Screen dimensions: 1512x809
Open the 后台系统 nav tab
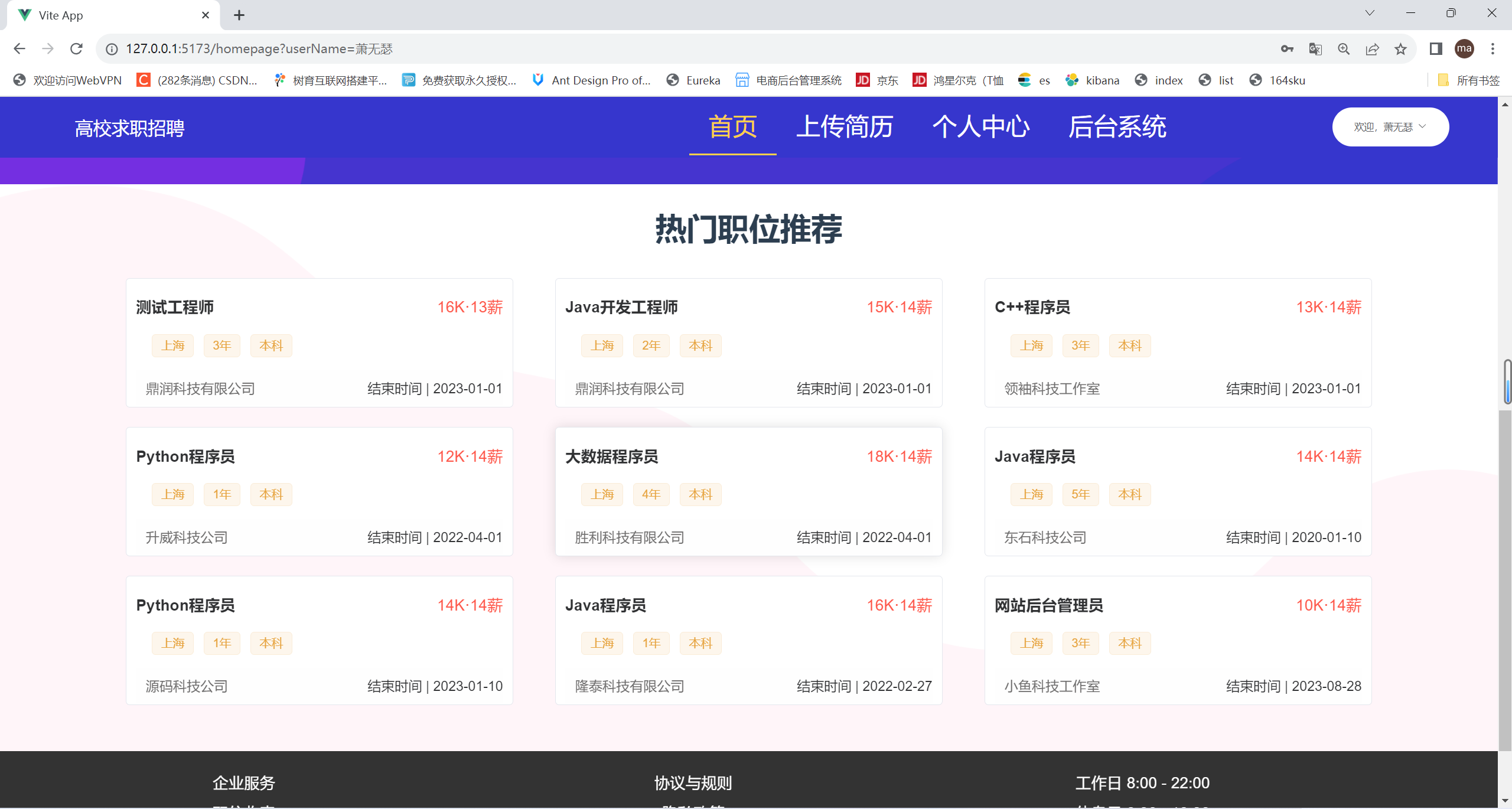(x=1117, y=127)
